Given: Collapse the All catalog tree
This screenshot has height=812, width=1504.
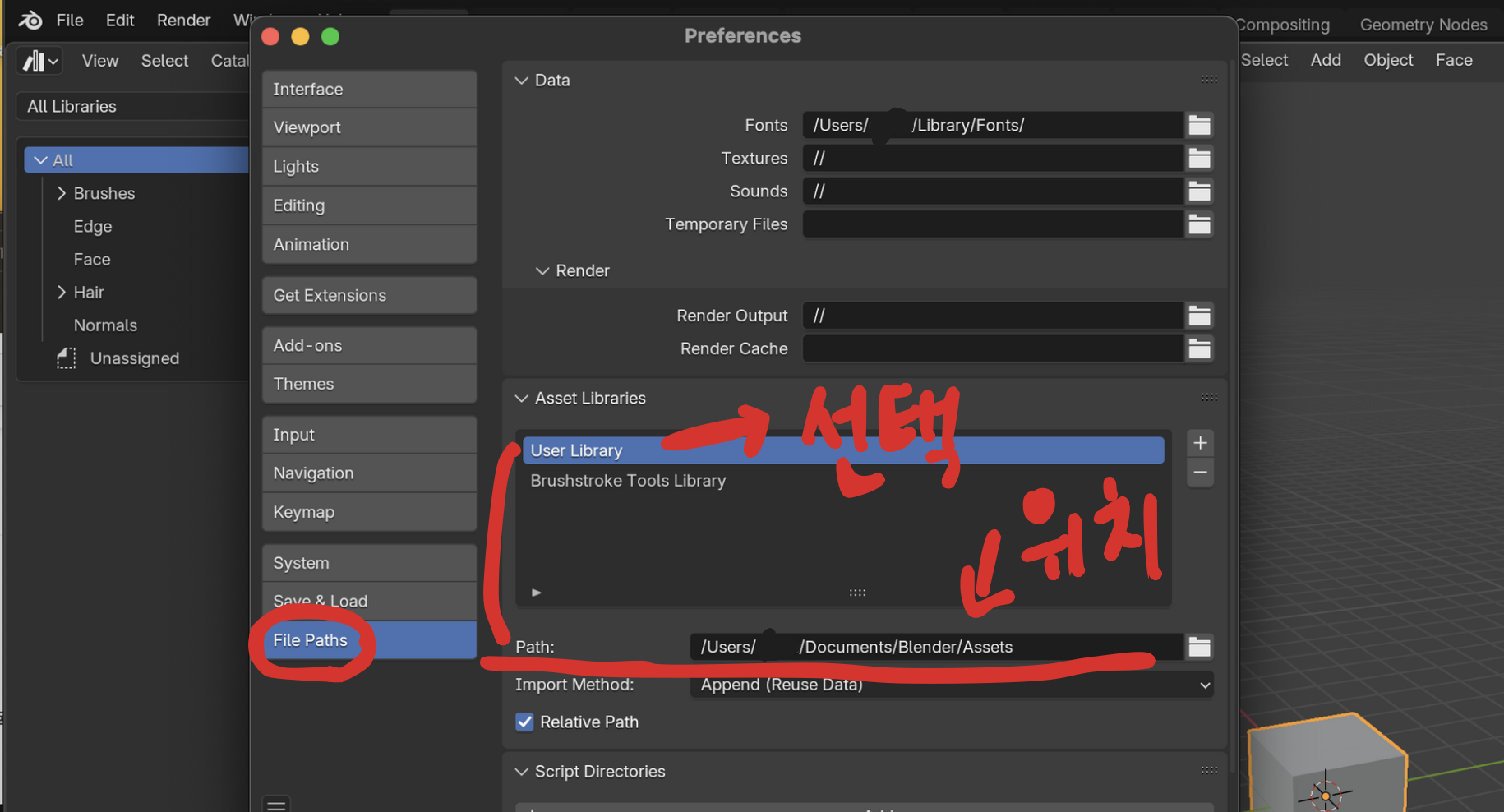Looking at the screenshot, I should pos(40,160).
